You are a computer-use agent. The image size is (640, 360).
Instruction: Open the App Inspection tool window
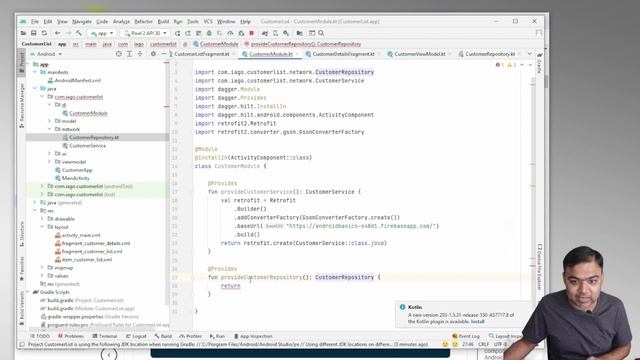[x=253, y=336]
